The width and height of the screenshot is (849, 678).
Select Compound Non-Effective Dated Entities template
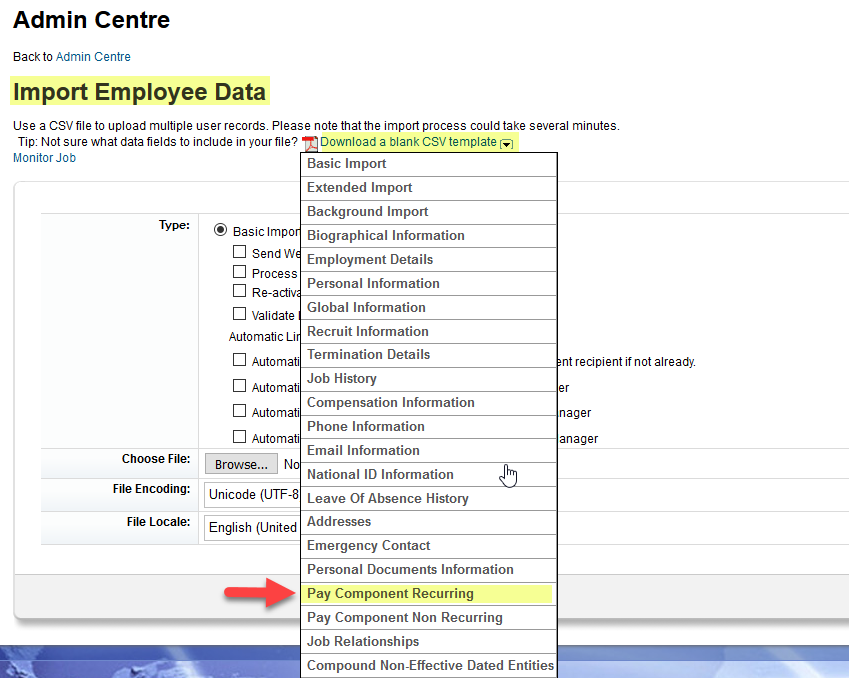429,666
